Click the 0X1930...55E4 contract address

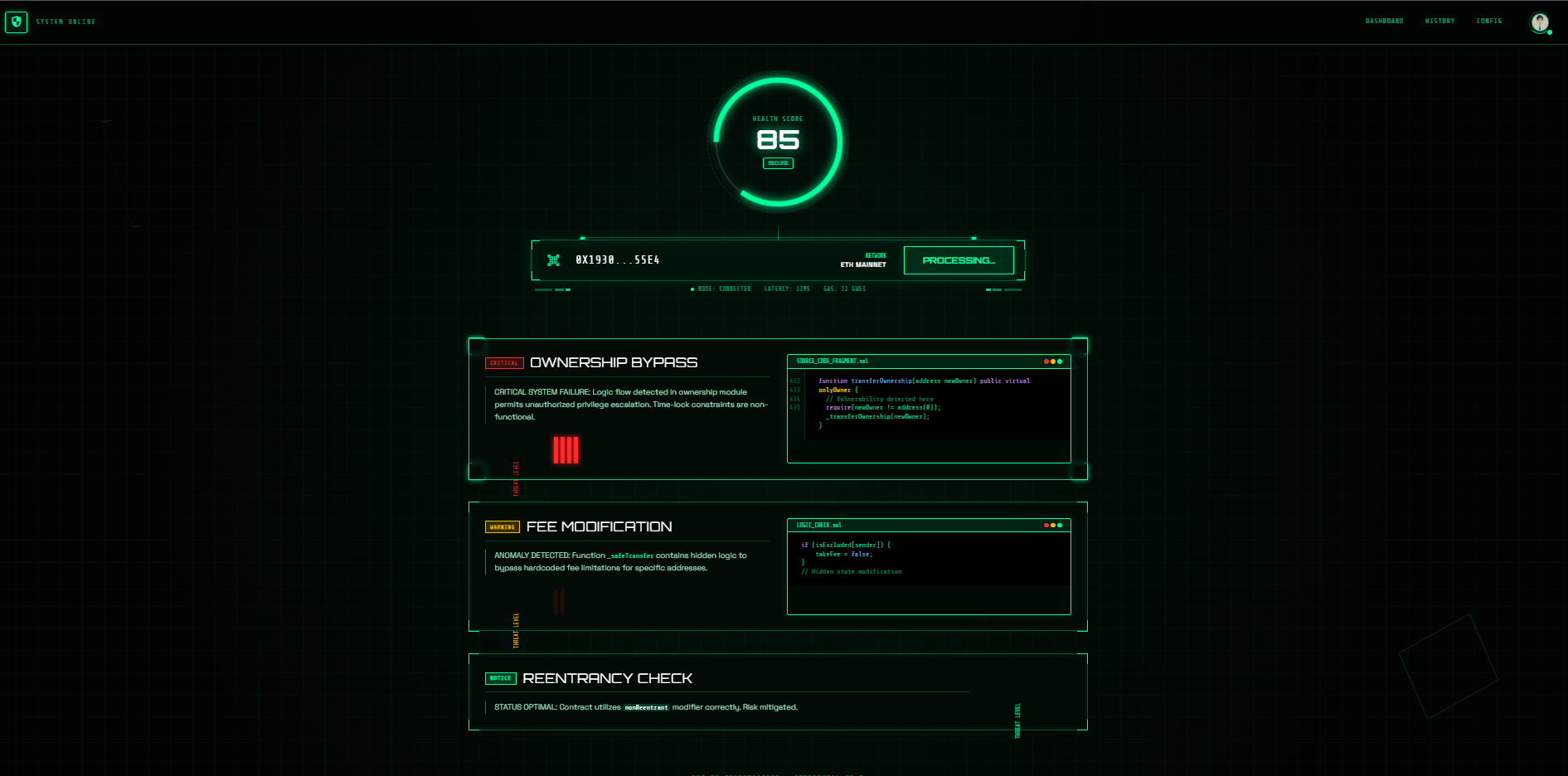[617, 259]
